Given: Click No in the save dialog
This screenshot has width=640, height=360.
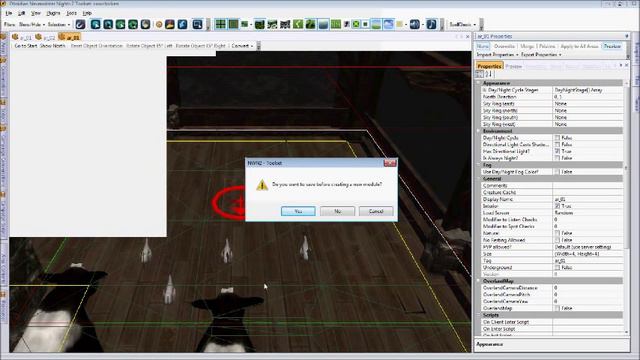Looking at the screenshot, I should coord(337,211).
